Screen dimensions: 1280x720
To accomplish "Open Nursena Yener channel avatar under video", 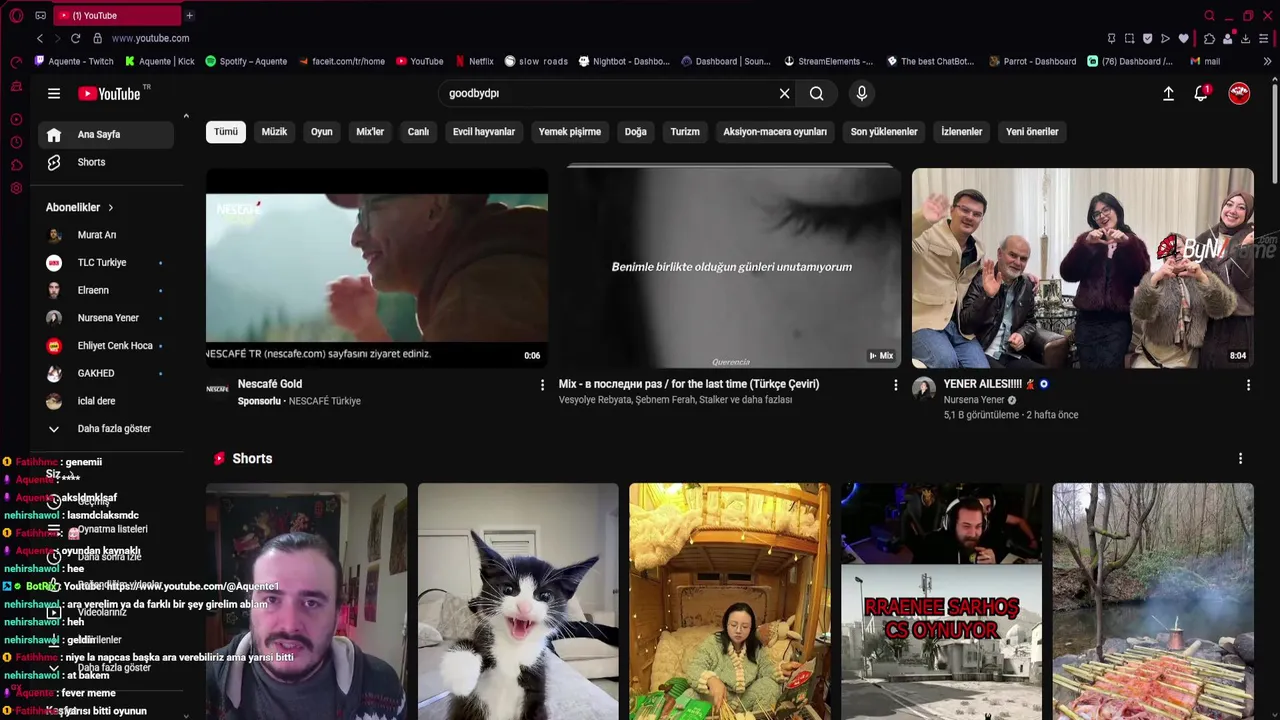I will click(x=923, y=389).
